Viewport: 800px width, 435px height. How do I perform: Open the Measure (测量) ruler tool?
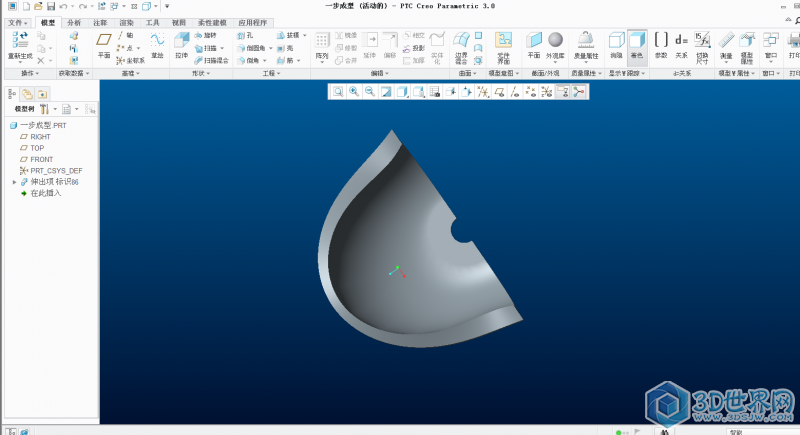tap(726, 45)
